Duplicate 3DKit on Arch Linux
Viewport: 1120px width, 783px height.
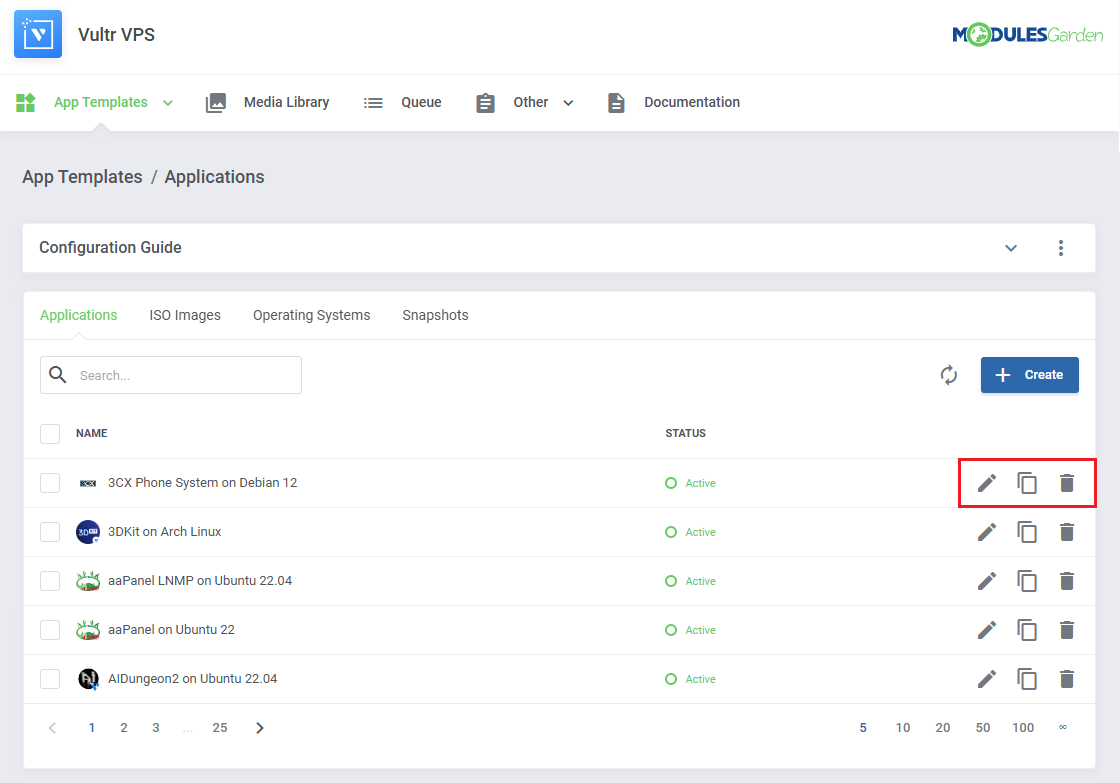tap(1026, 532)
